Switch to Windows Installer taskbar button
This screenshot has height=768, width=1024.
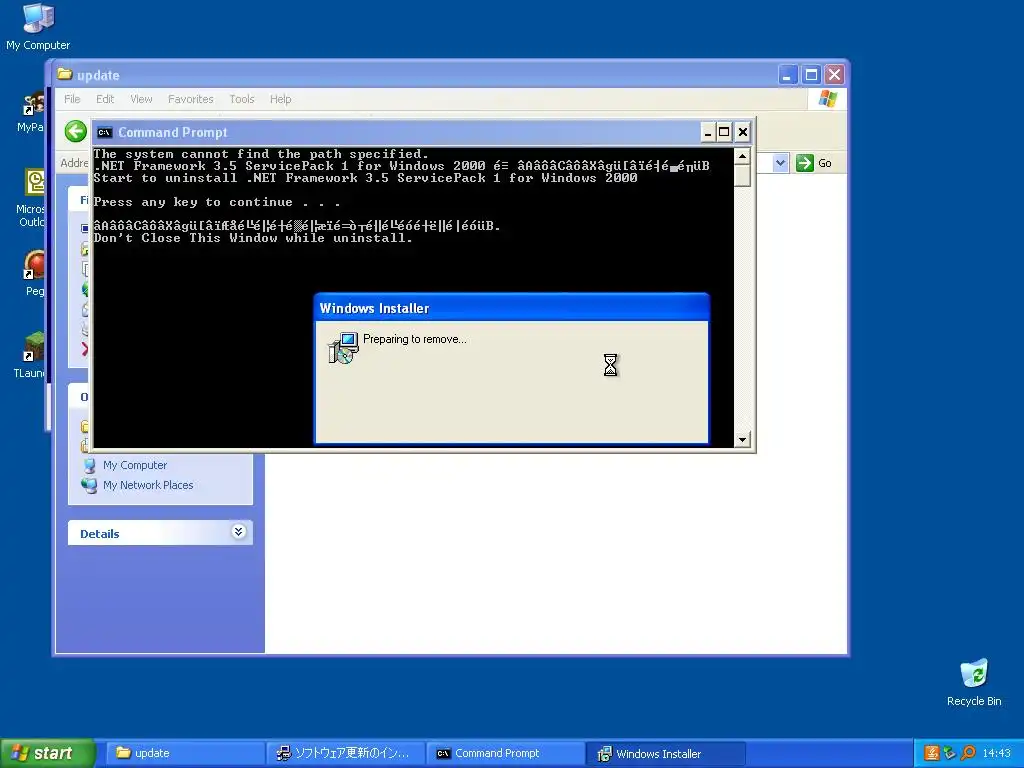point(666,753)
